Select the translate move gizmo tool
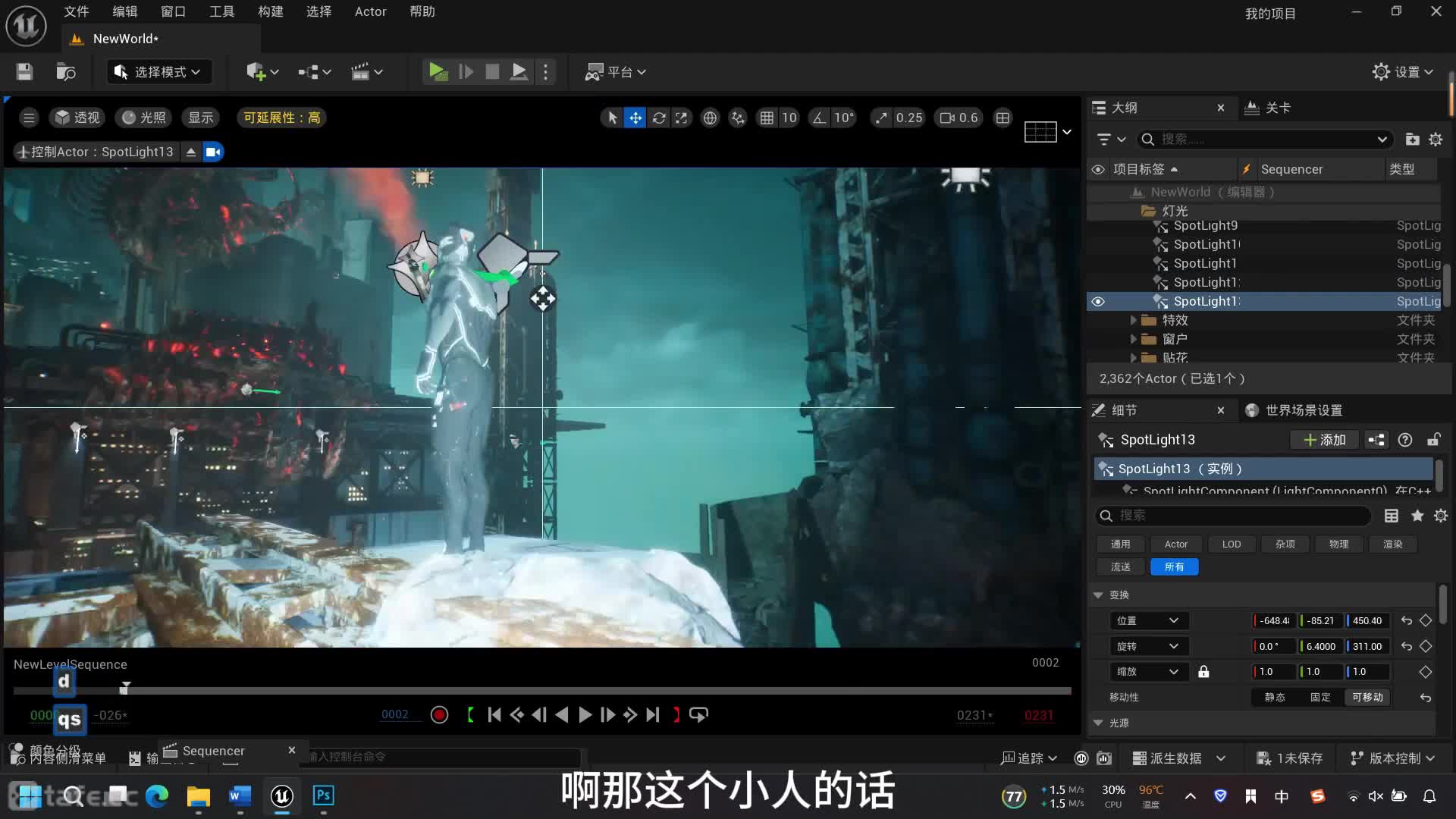 pyautogui.click(x=635, y=118)
